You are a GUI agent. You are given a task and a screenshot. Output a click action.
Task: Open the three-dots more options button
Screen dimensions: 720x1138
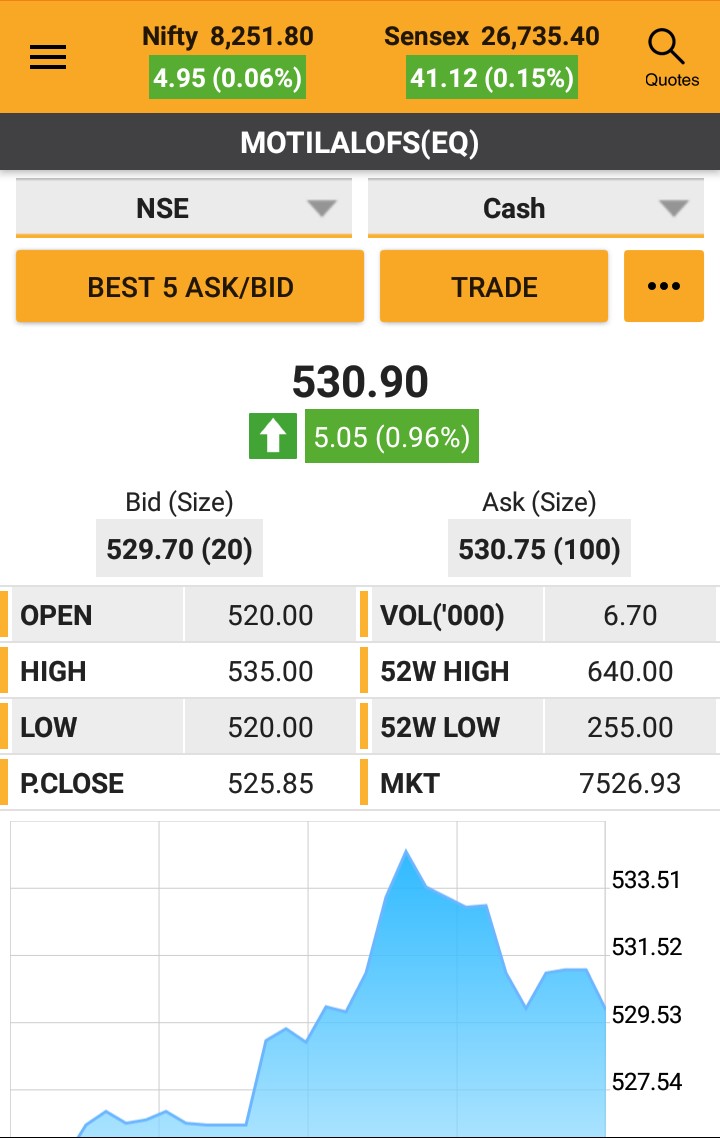pyautogui.click(x=663, y=287)
